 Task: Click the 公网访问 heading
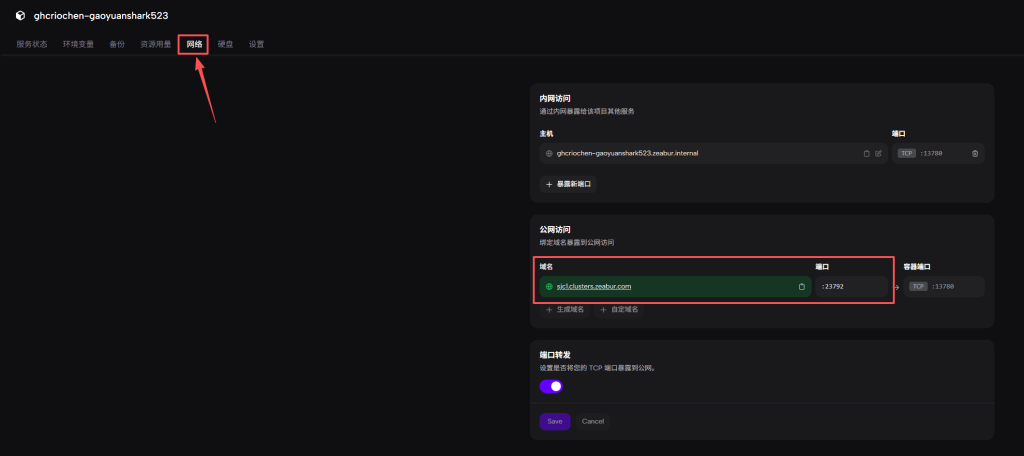[x=555, y=230]
